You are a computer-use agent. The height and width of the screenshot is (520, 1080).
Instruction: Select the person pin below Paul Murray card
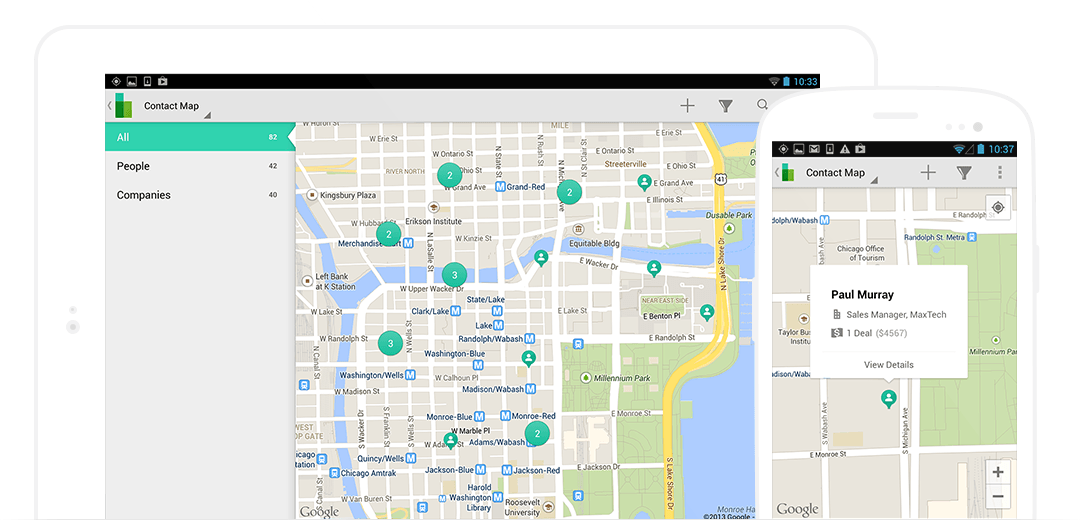[x=889, y=399]
